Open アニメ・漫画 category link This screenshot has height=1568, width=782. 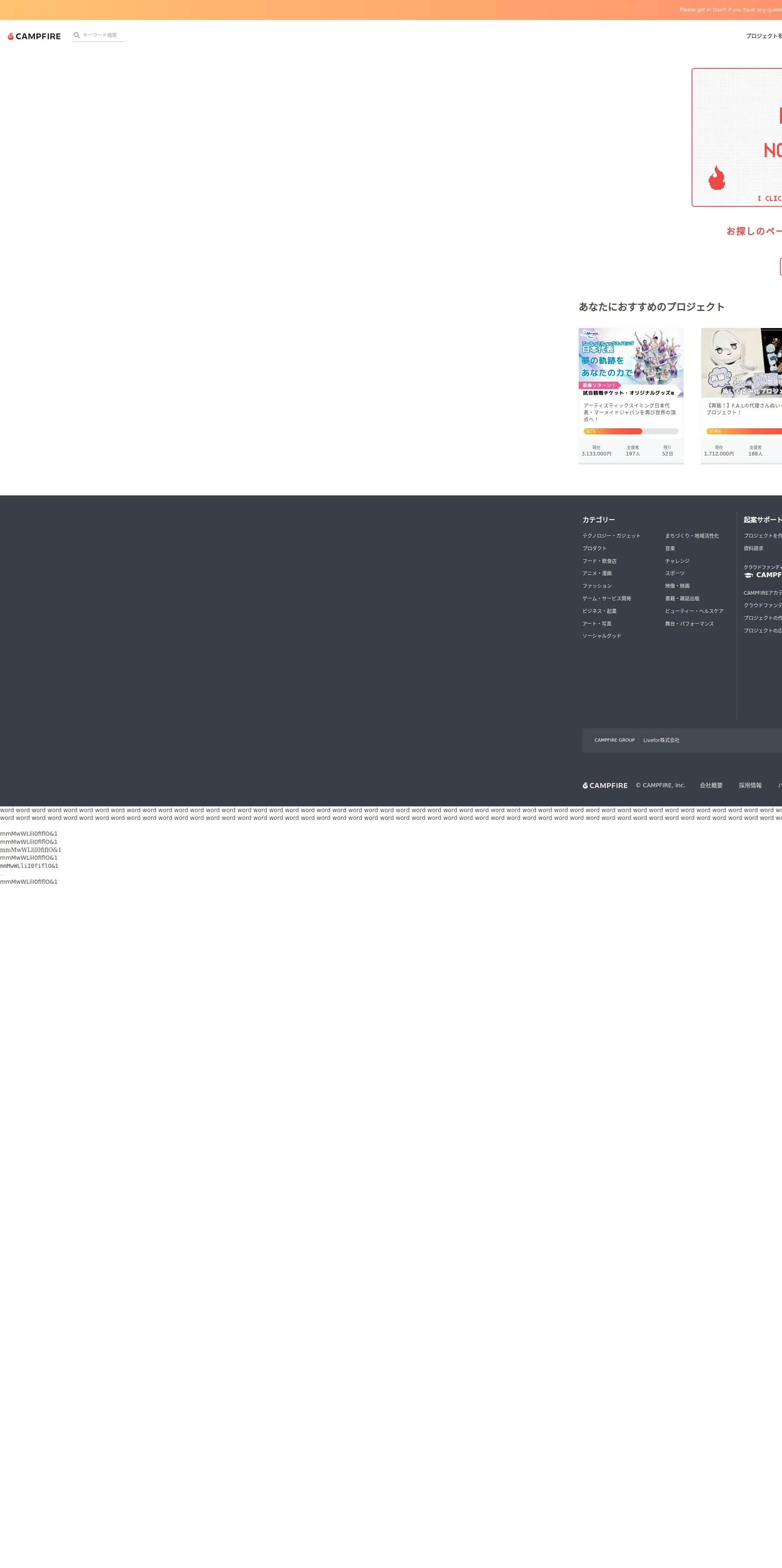(x=596, y=574)
